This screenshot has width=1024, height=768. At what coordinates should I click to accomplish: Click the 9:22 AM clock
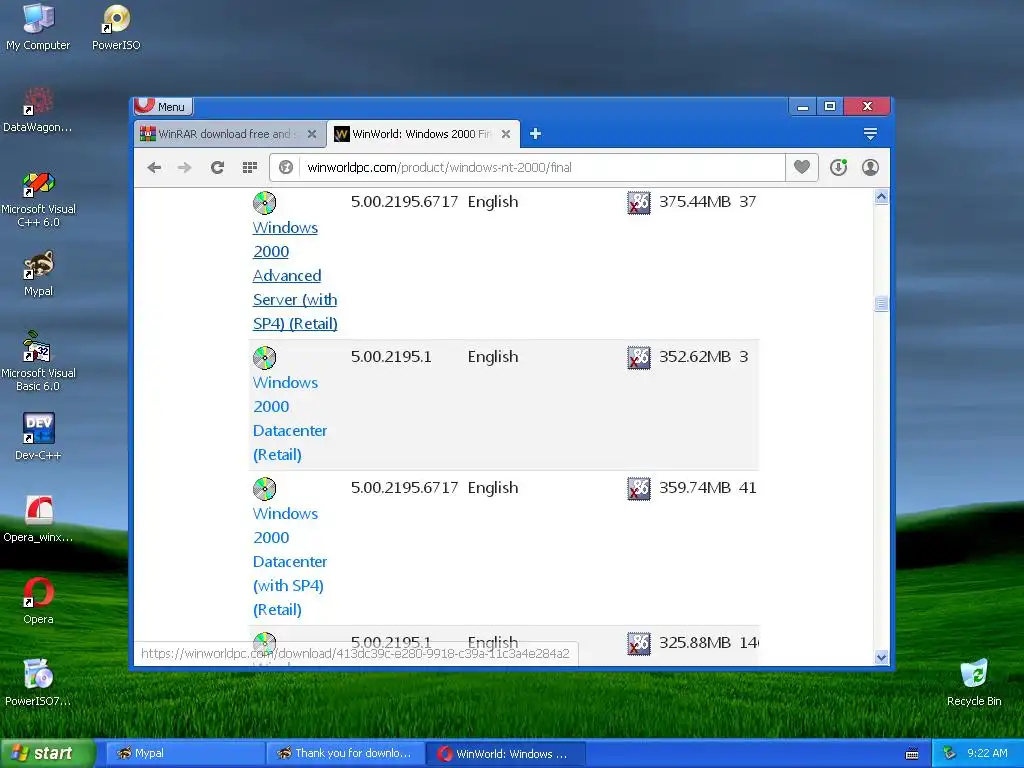(987, 753)
